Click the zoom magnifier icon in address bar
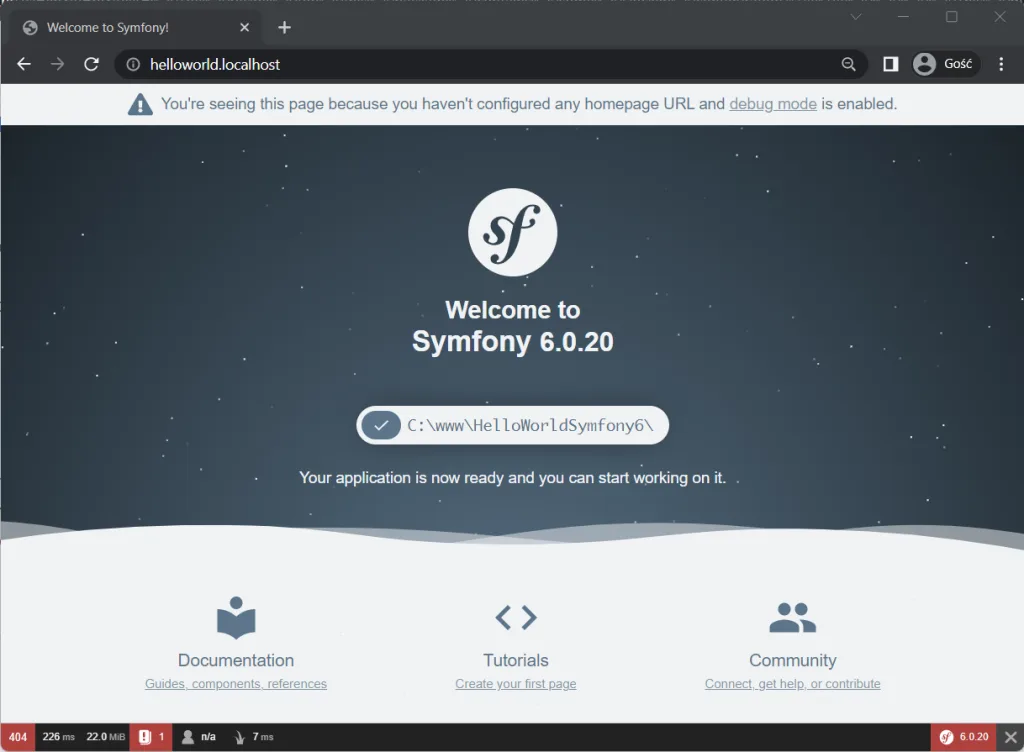The image size is (1024, 752). (848, 64)
